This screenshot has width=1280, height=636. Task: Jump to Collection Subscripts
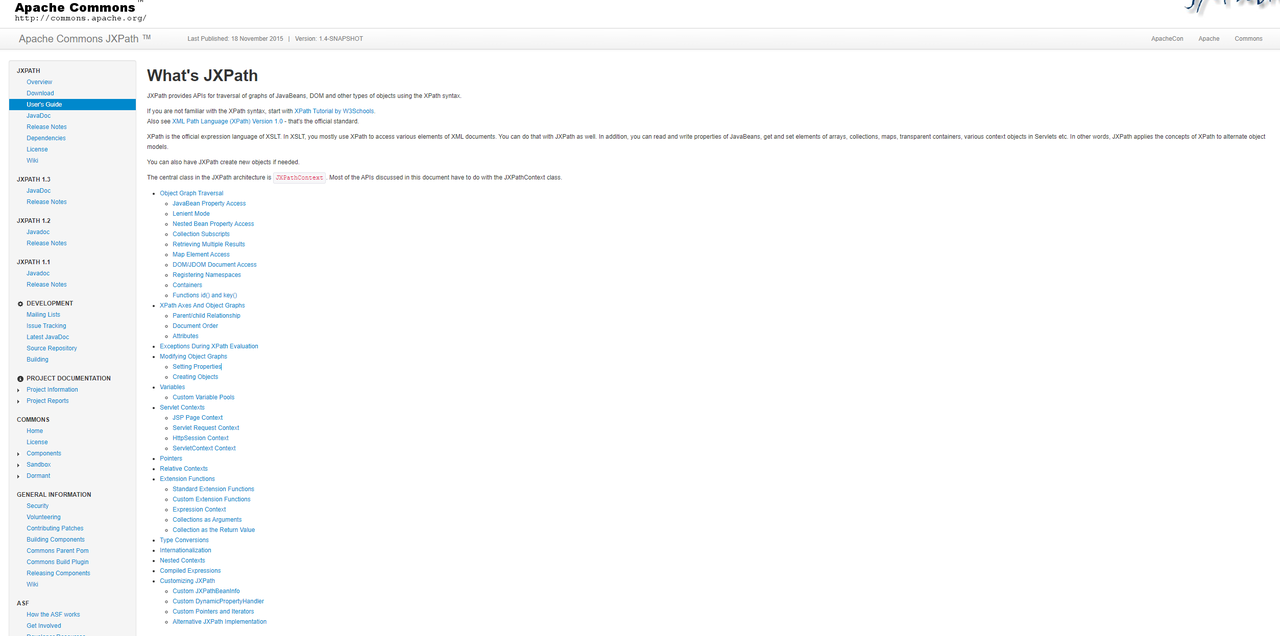201,234
